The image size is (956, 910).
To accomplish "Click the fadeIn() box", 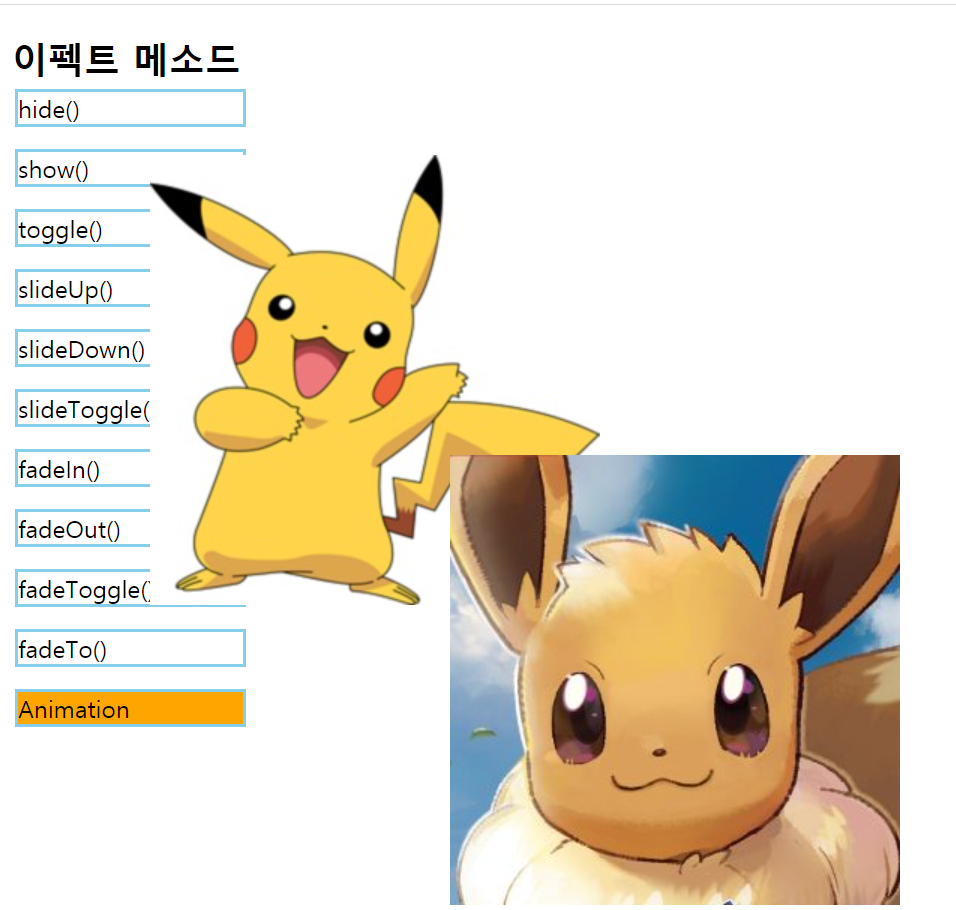I will pos(82,468).
